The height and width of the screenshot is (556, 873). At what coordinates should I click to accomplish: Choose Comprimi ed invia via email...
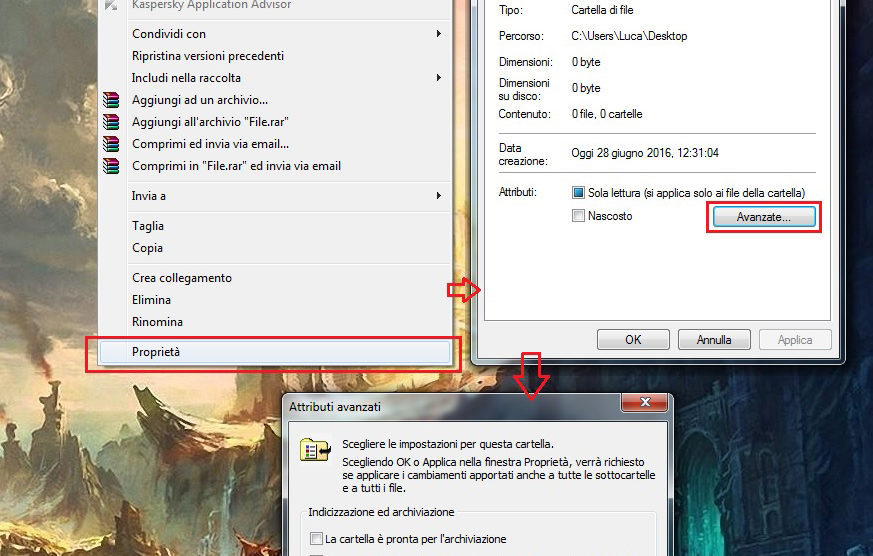tap(274, 144)
